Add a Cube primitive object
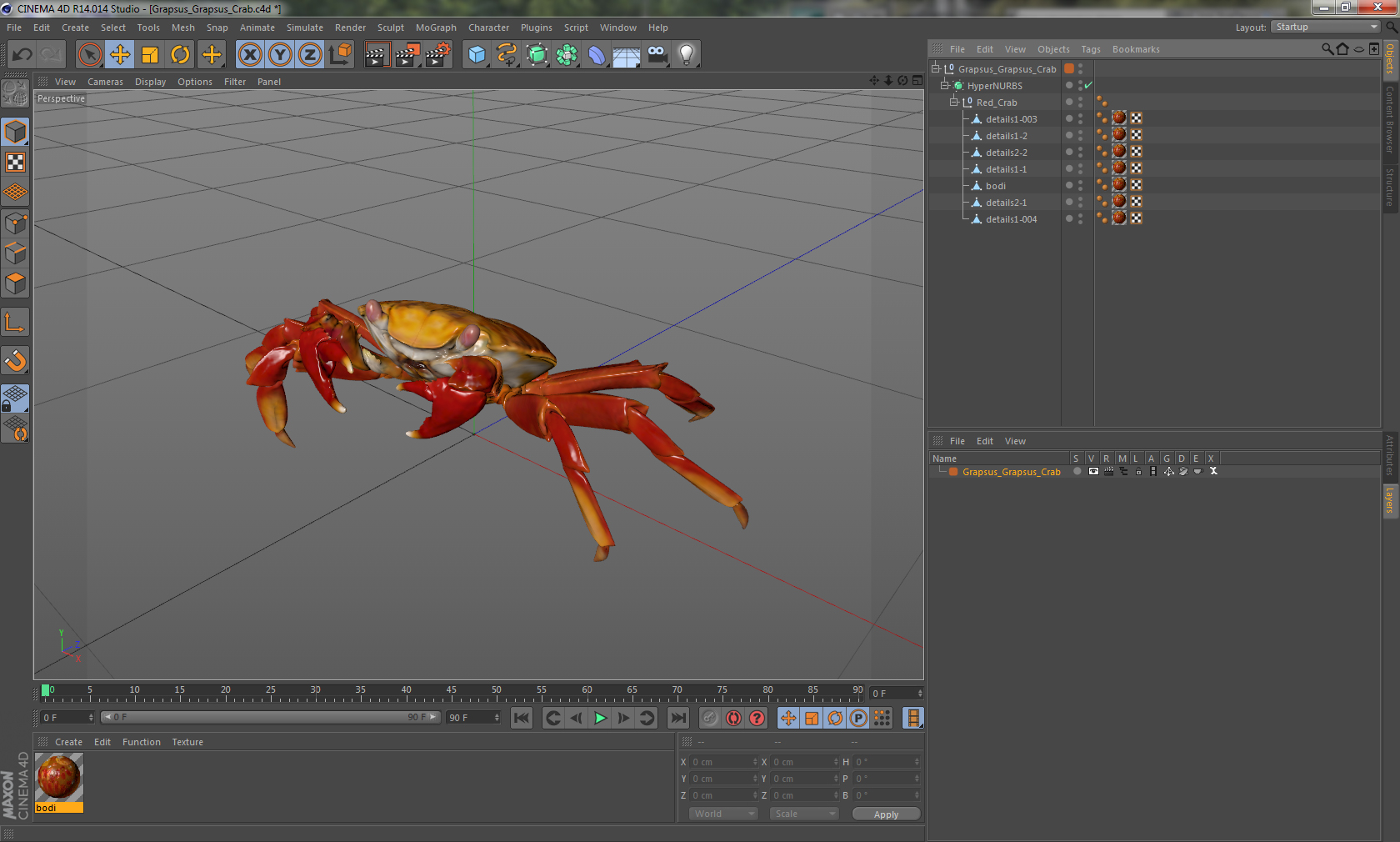The height and width of the screenshot is (842, 1400). click(477, 55)
